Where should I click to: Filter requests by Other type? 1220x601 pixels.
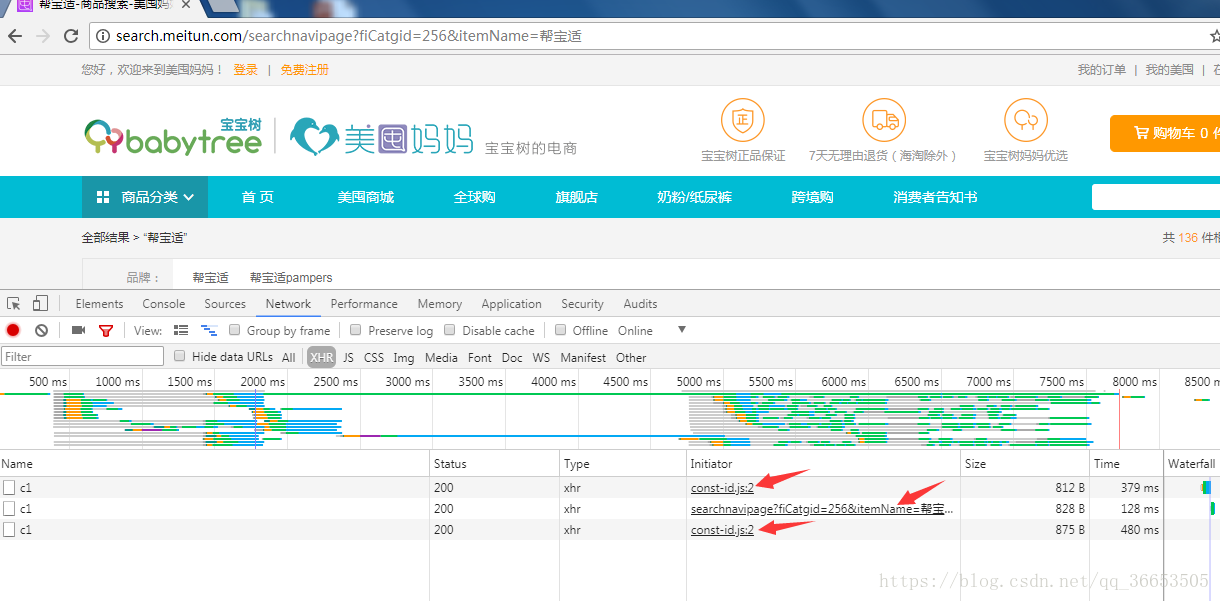[631, 357]
